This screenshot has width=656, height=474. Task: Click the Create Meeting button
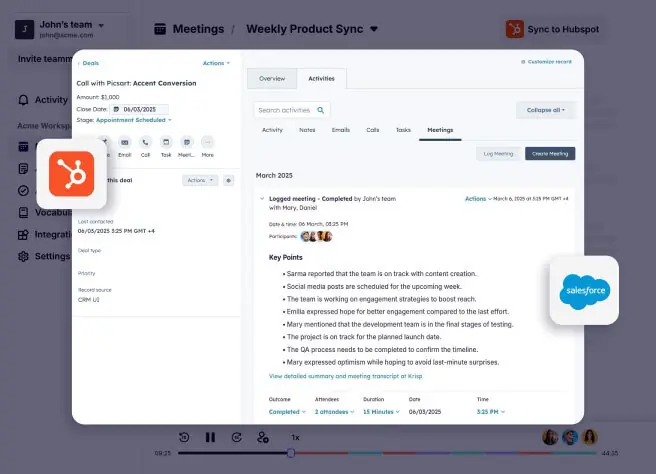550,154
